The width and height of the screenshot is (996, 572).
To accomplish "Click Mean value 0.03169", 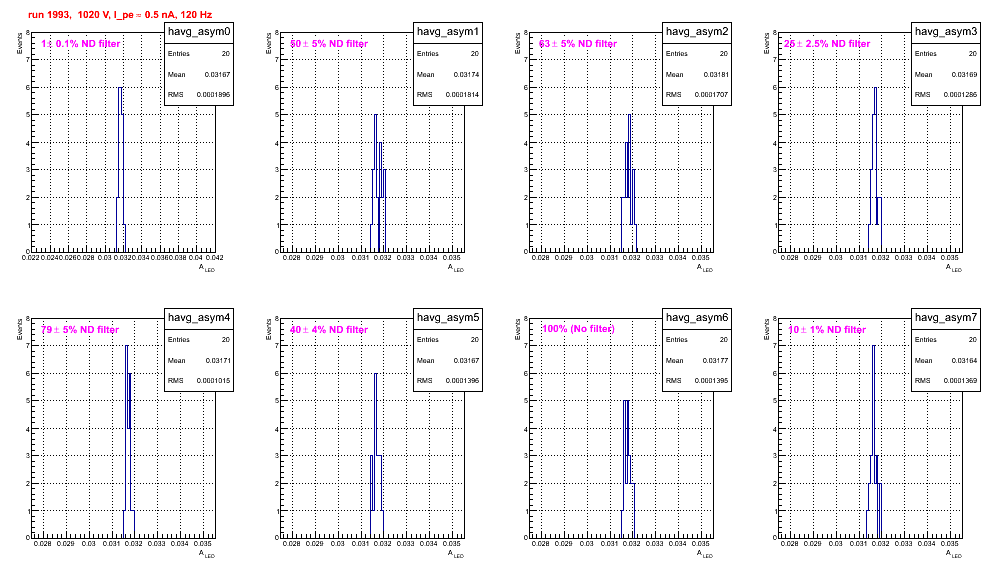I will point(964,74).
